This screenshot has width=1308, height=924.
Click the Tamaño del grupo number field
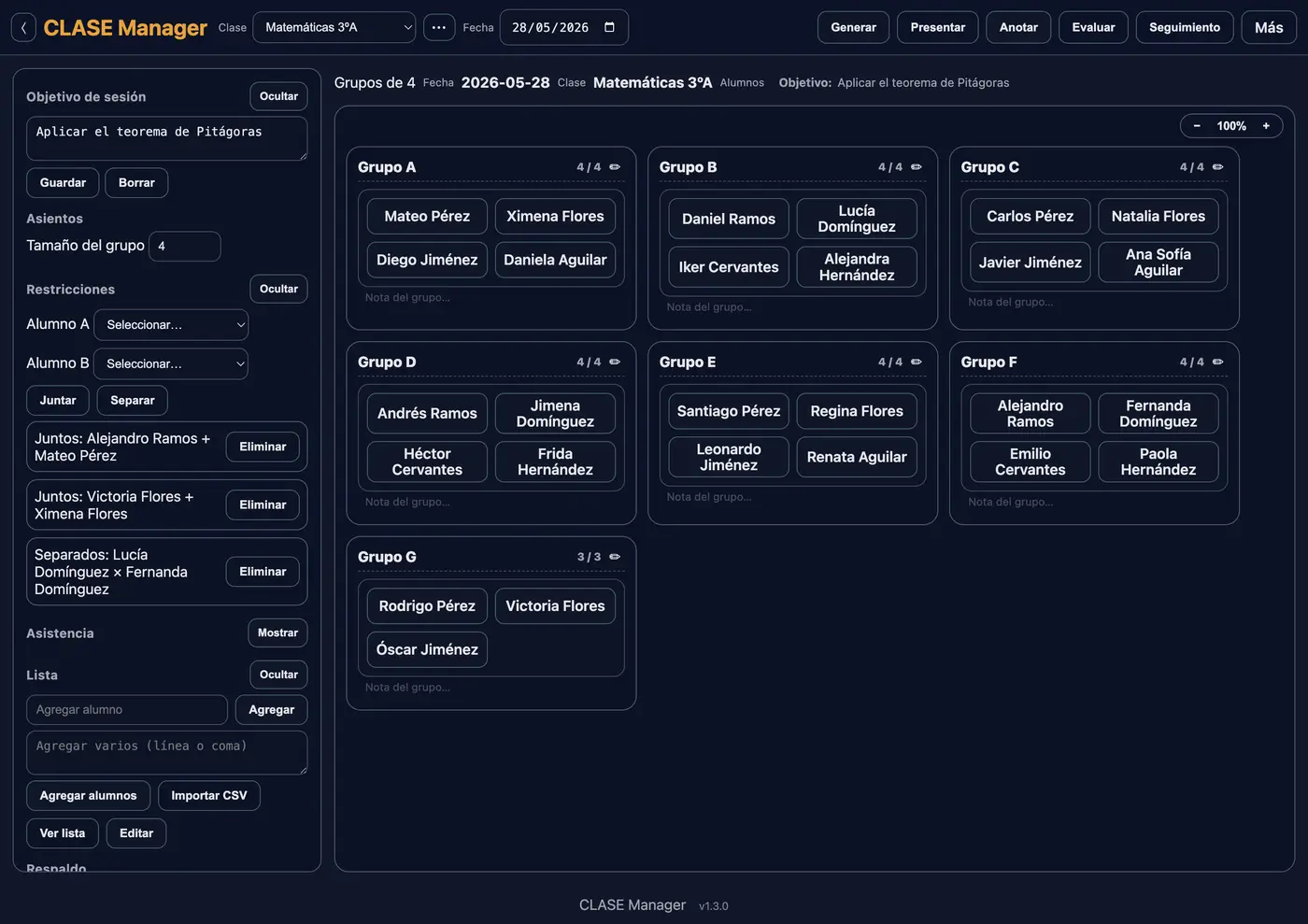pyautogui.click(x=185, y=247)
